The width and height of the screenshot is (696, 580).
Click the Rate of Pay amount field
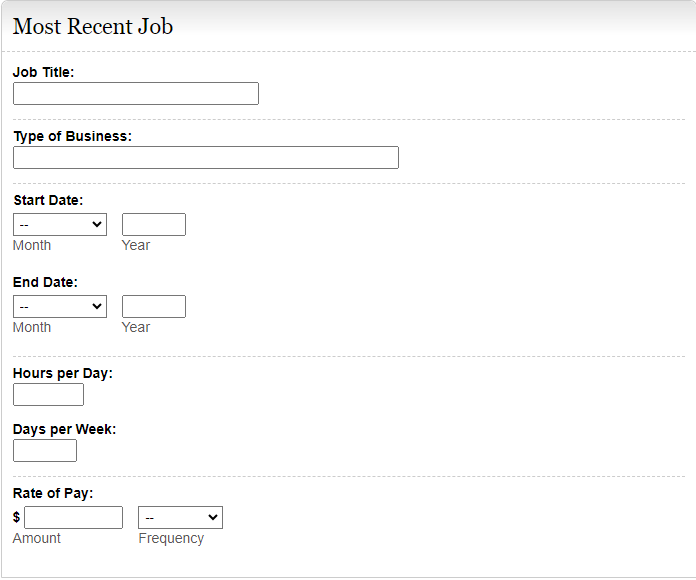[73, 518]
